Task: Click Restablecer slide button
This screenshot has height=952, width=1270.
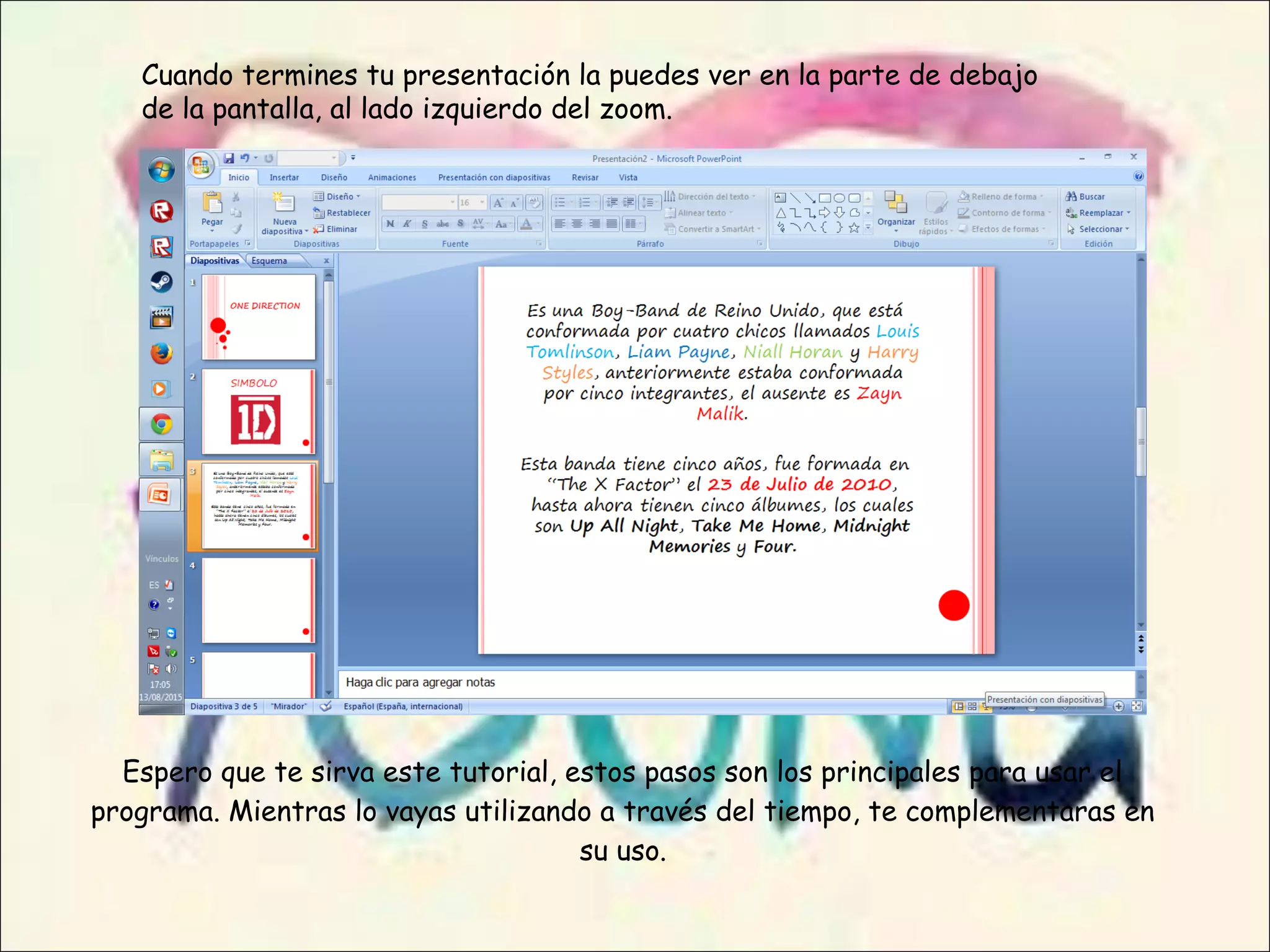Action: pyautogui.click(x=342, y=213)
